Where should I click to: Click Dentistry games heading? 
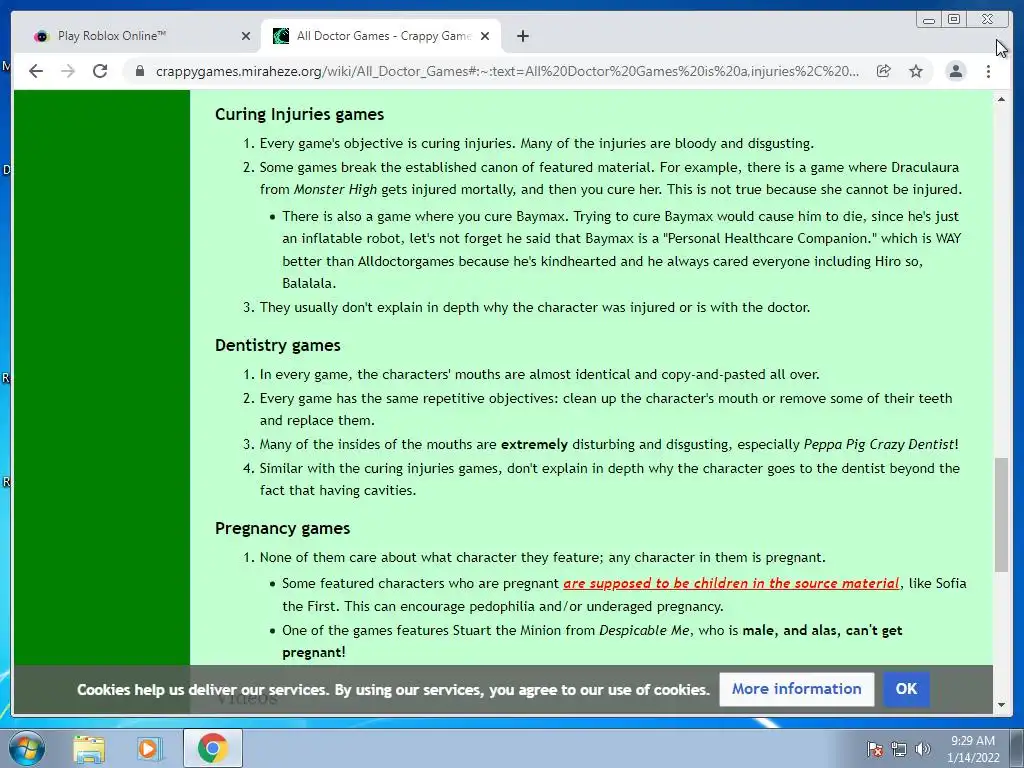[278, 345]
